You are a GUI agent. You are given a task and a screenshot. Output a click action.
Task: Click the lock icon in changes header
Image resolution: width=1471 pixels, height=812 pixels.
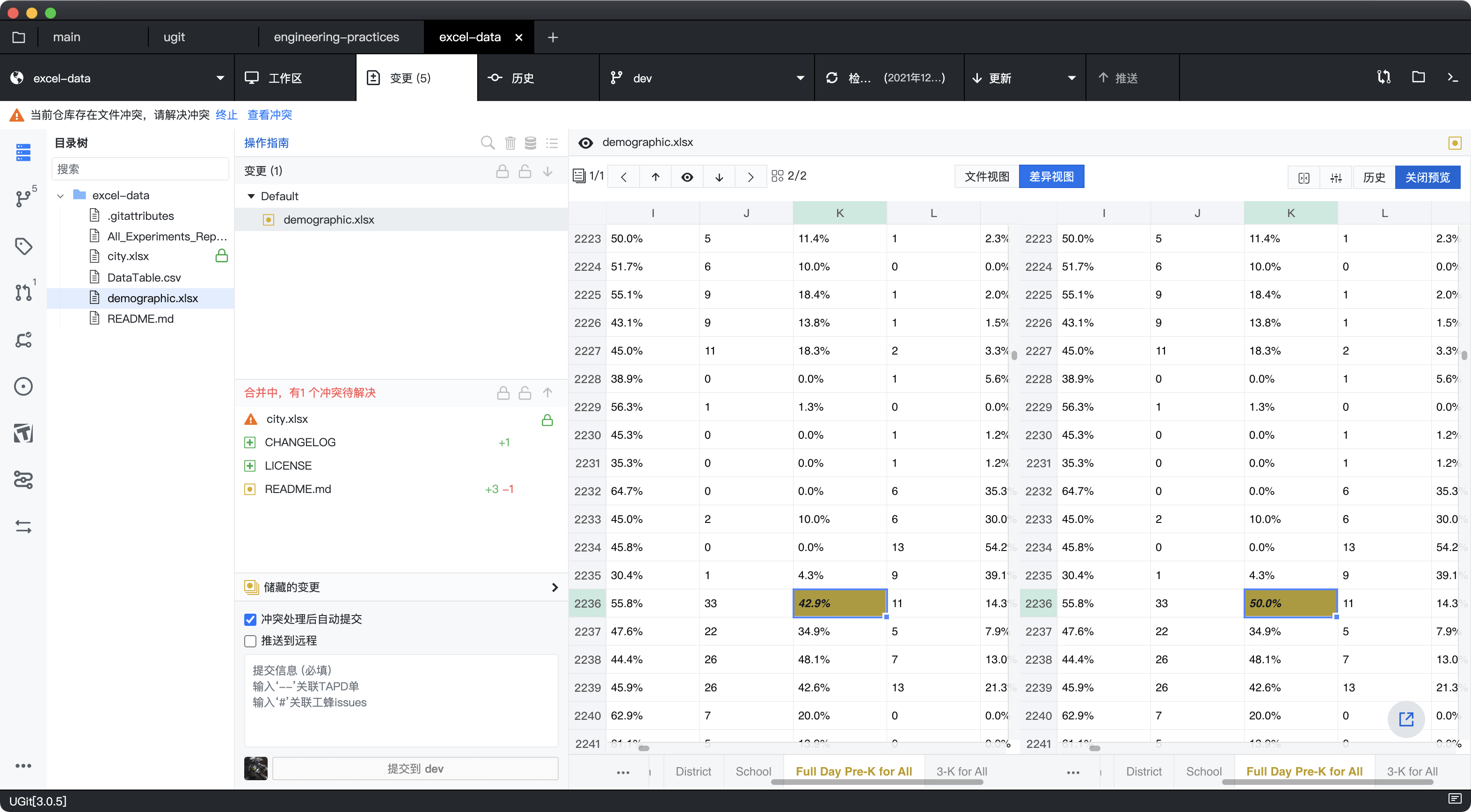(502, 171)
